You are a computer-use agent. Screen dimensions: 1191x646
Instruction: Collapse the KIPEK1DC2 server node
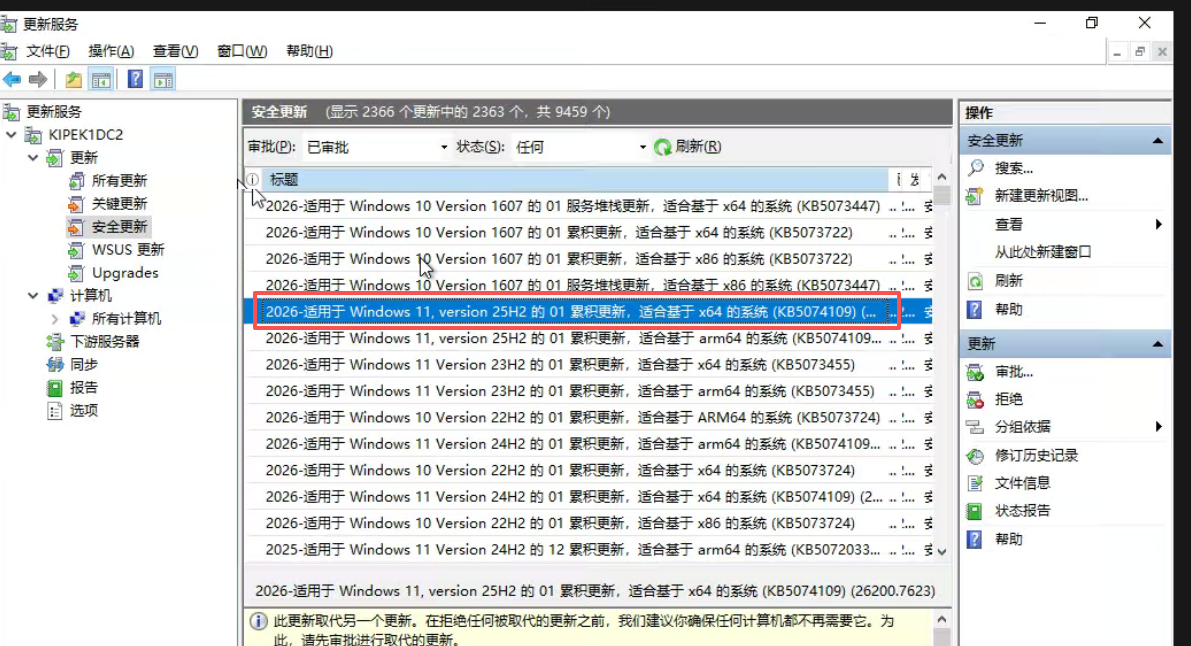click(11, 135)
